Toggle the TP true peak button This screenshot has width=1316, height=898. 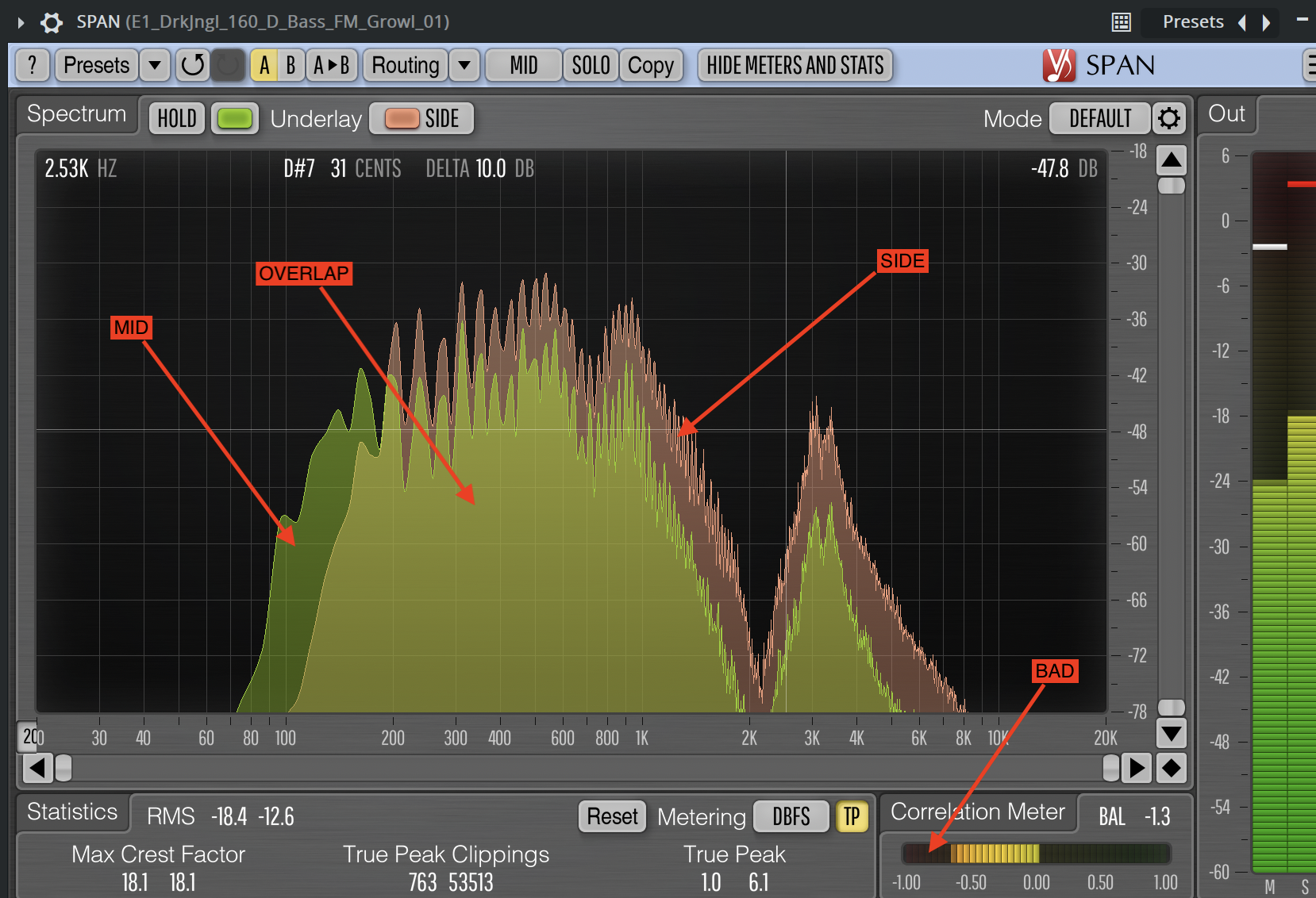tap(852, 816)
